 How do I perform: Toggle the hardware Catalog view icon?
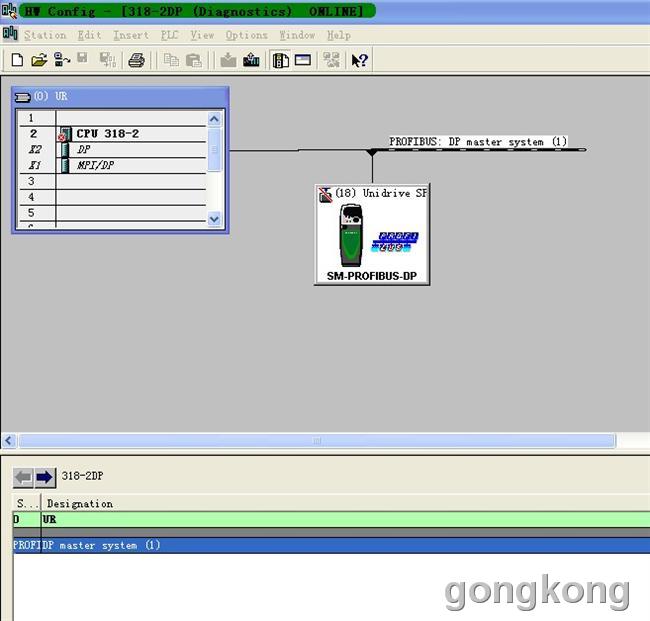281,61
